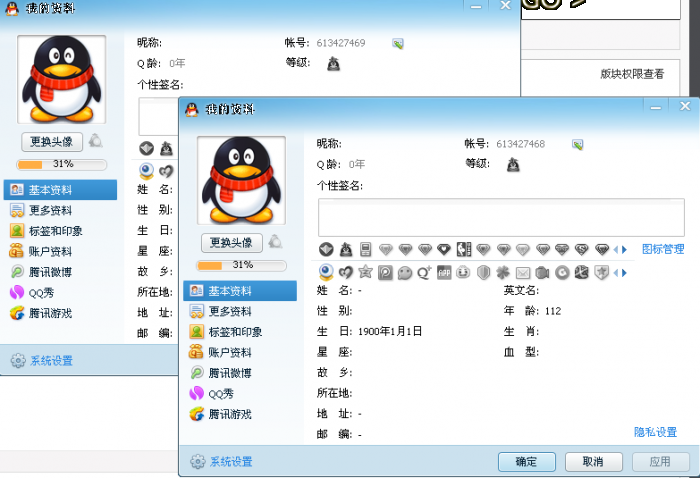This screenshot has width=700, height=478.
Task: Click the round G icon in service row
Action: pos(562,272)
